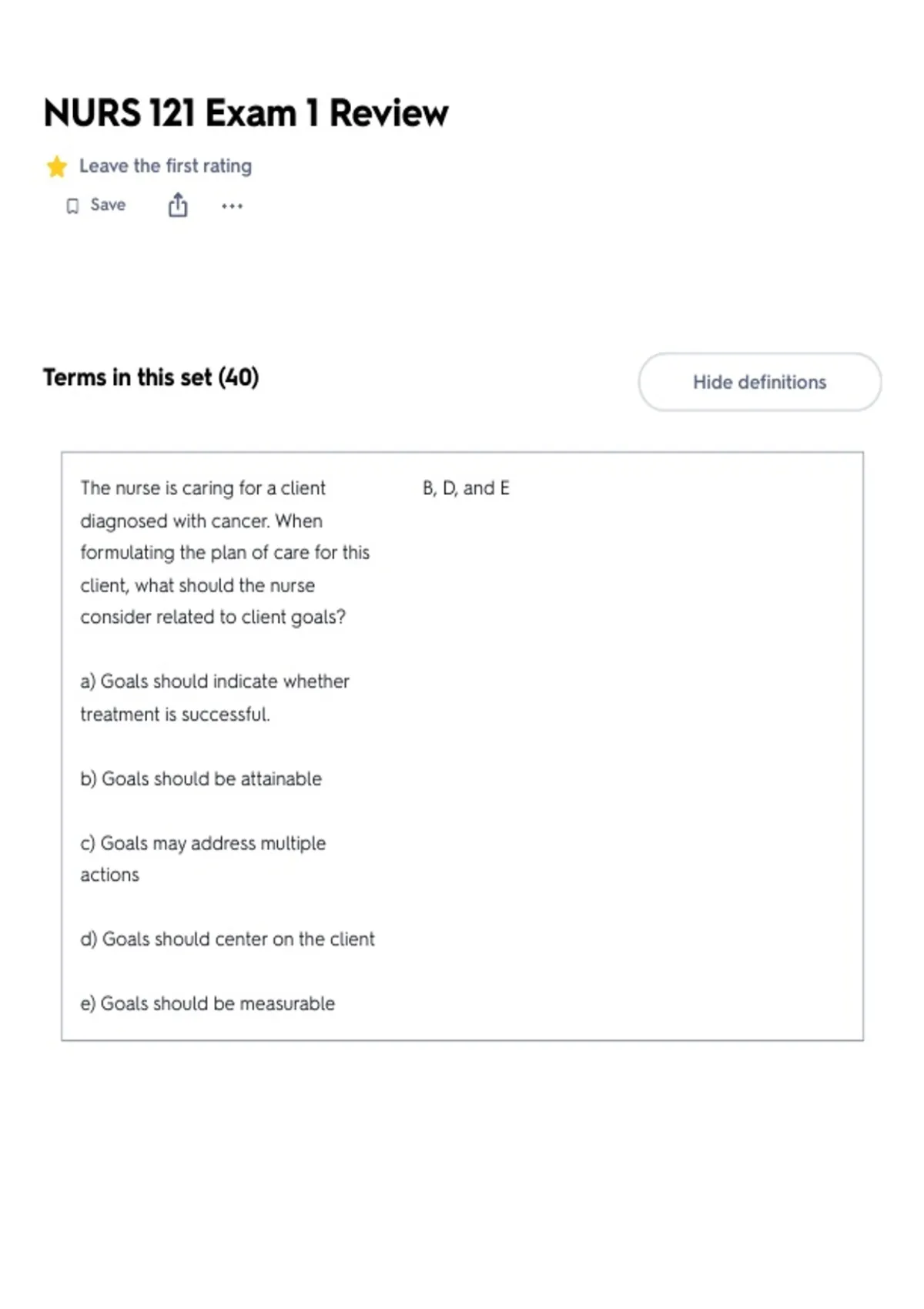Select the answer text B, D, and E
The width and height of the screenshot is (924, 1309).
click(466, 488)
